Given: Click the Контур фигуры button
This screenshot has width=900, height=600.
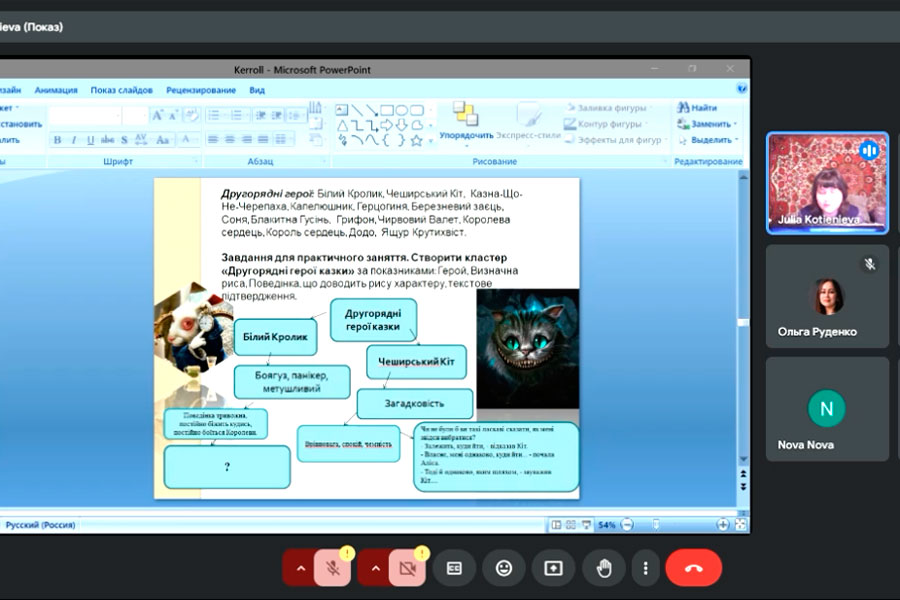Looking at the screenshot, I should coord(608,124).
